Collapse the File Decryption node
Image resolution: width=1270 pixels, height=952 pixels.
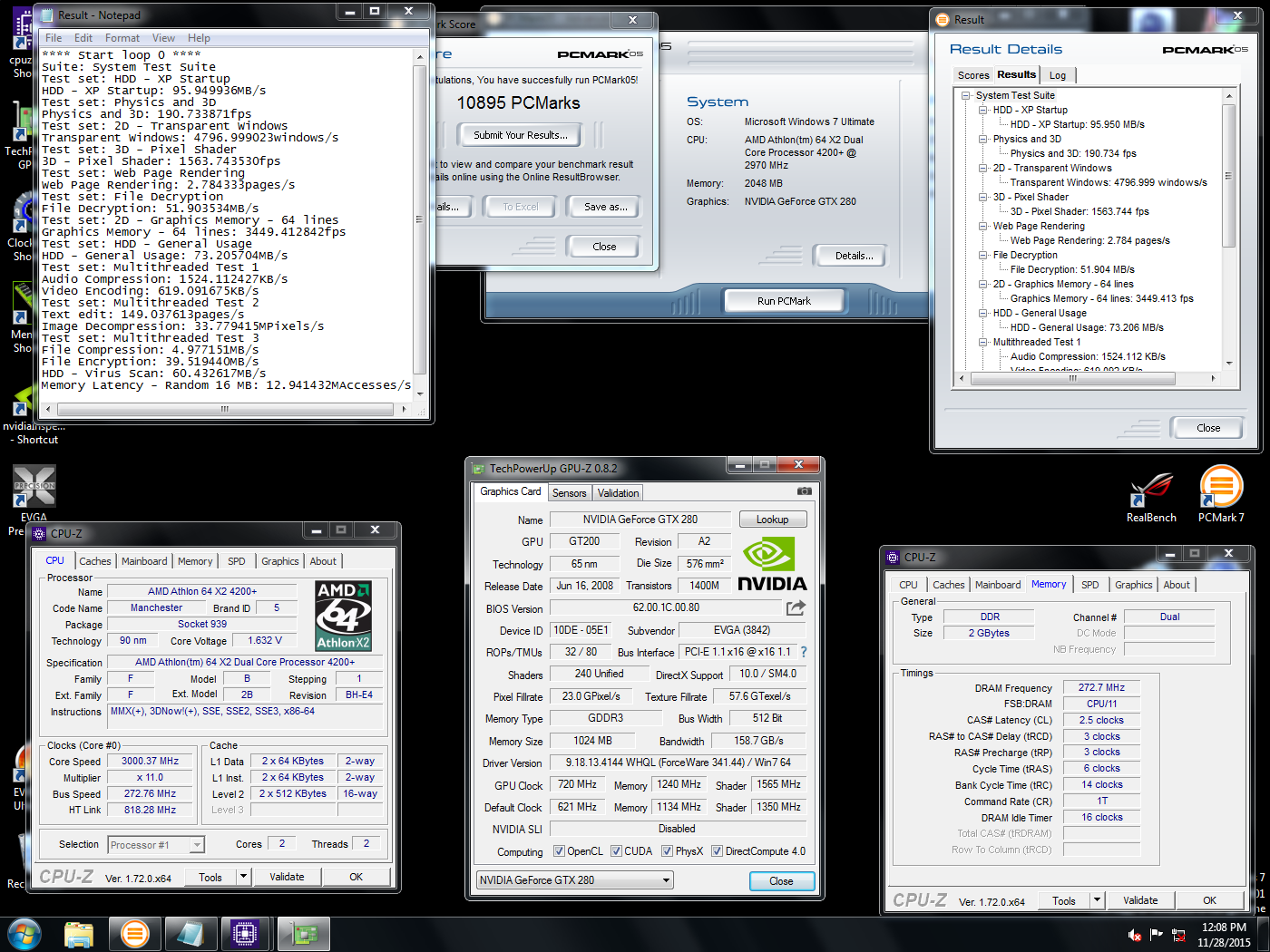tap(983, 256)
